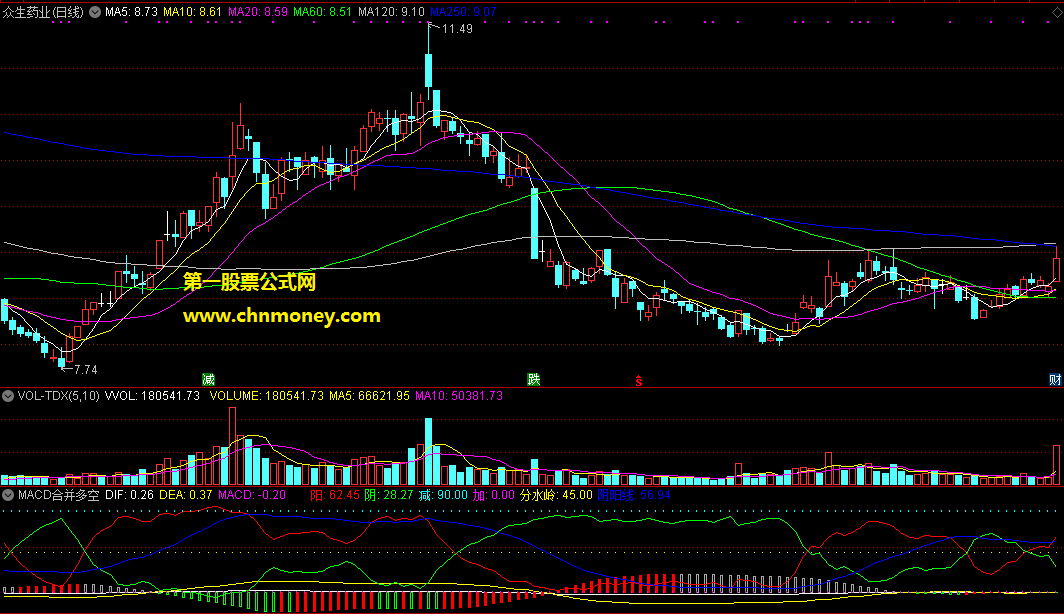Screen dimensions: 1064x614
Task: Click the tall volume bar below the 11.49 peak
Action: click(x=428, y=451)
